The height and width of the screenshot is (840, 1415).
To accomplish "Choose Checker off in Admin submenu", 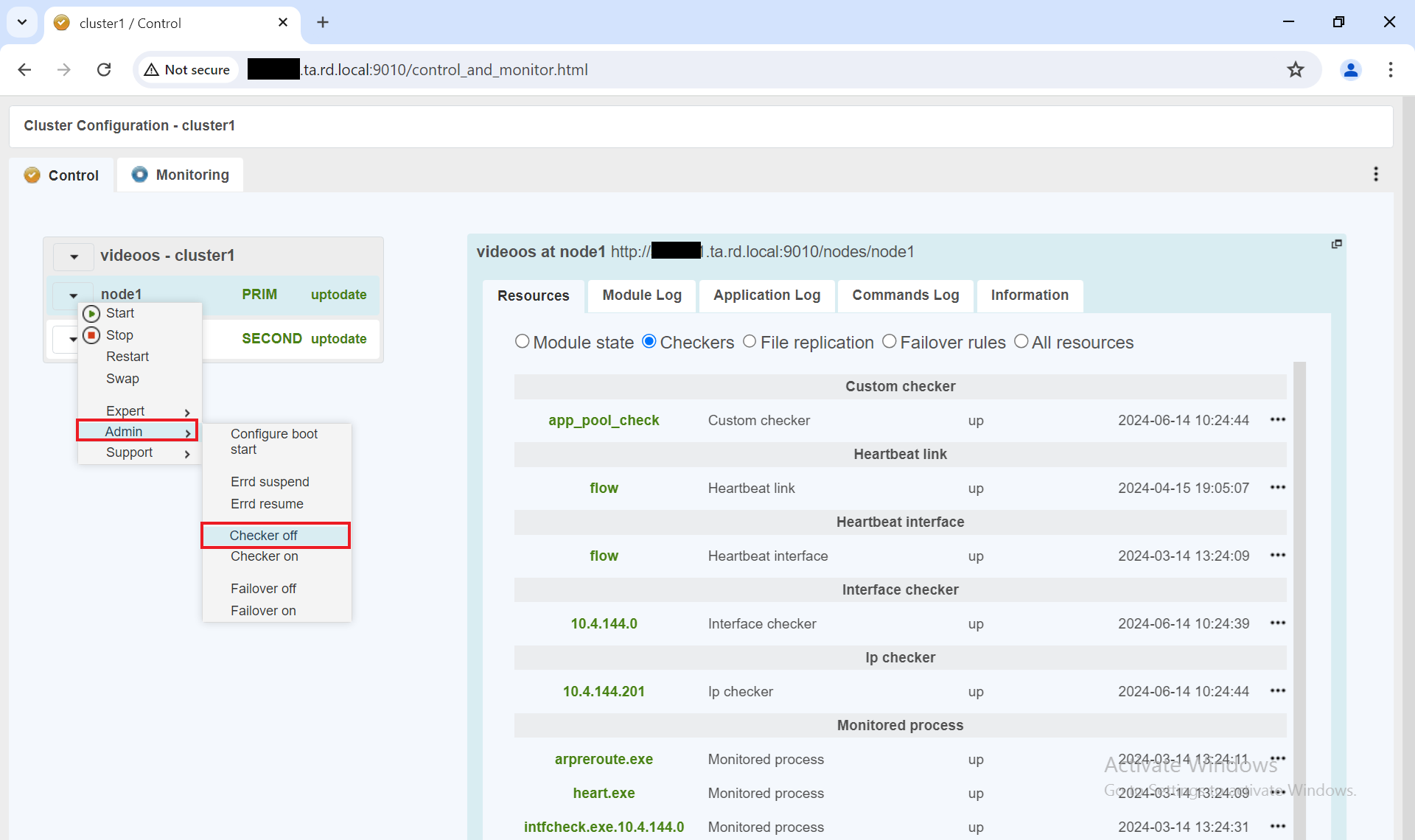I will (264, 536).
